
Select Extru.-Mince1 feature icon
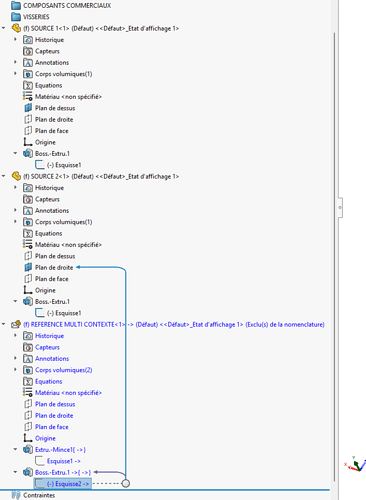point(28,449)
